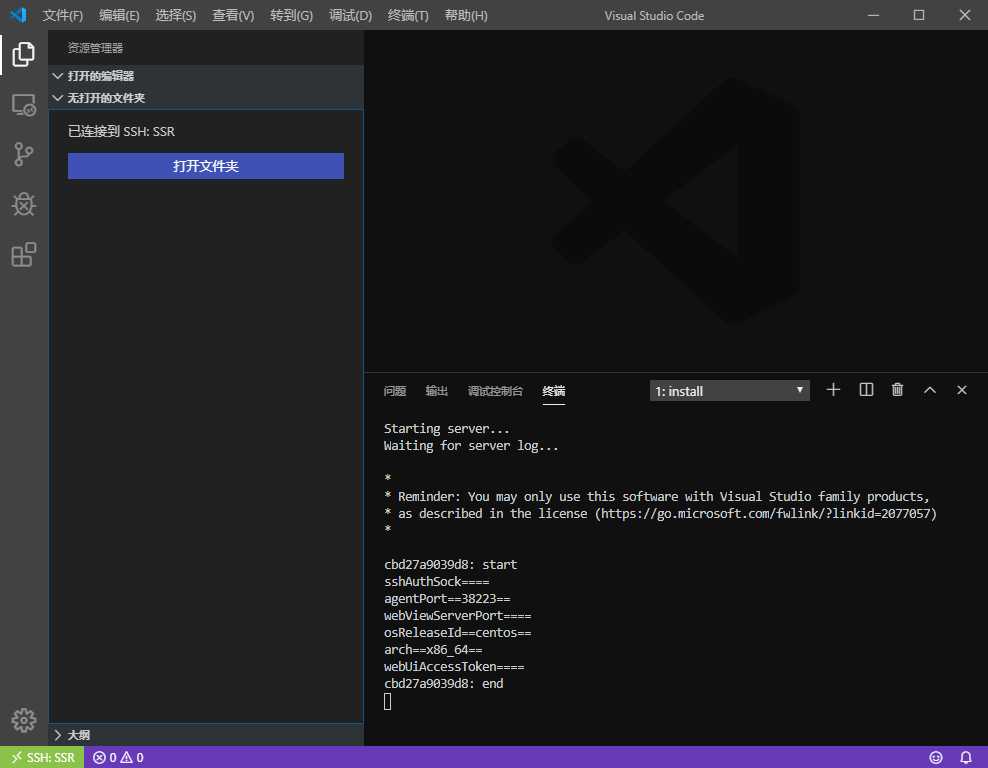Maximize the Visual Studio Code window
The height and width of the screenshot is (768, 988).
pyautogui.click(x=919, y=15)
